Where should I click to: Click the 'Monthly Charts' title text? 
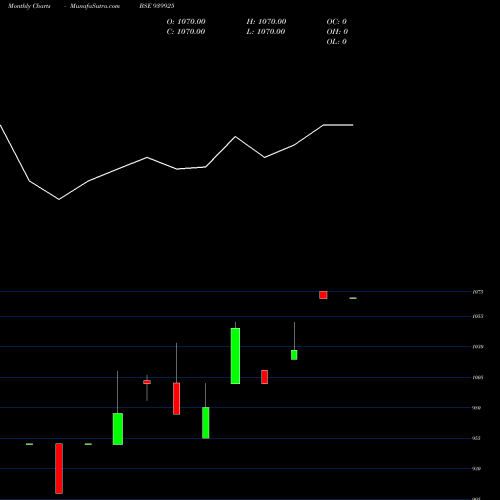click(x=29, y=6)
